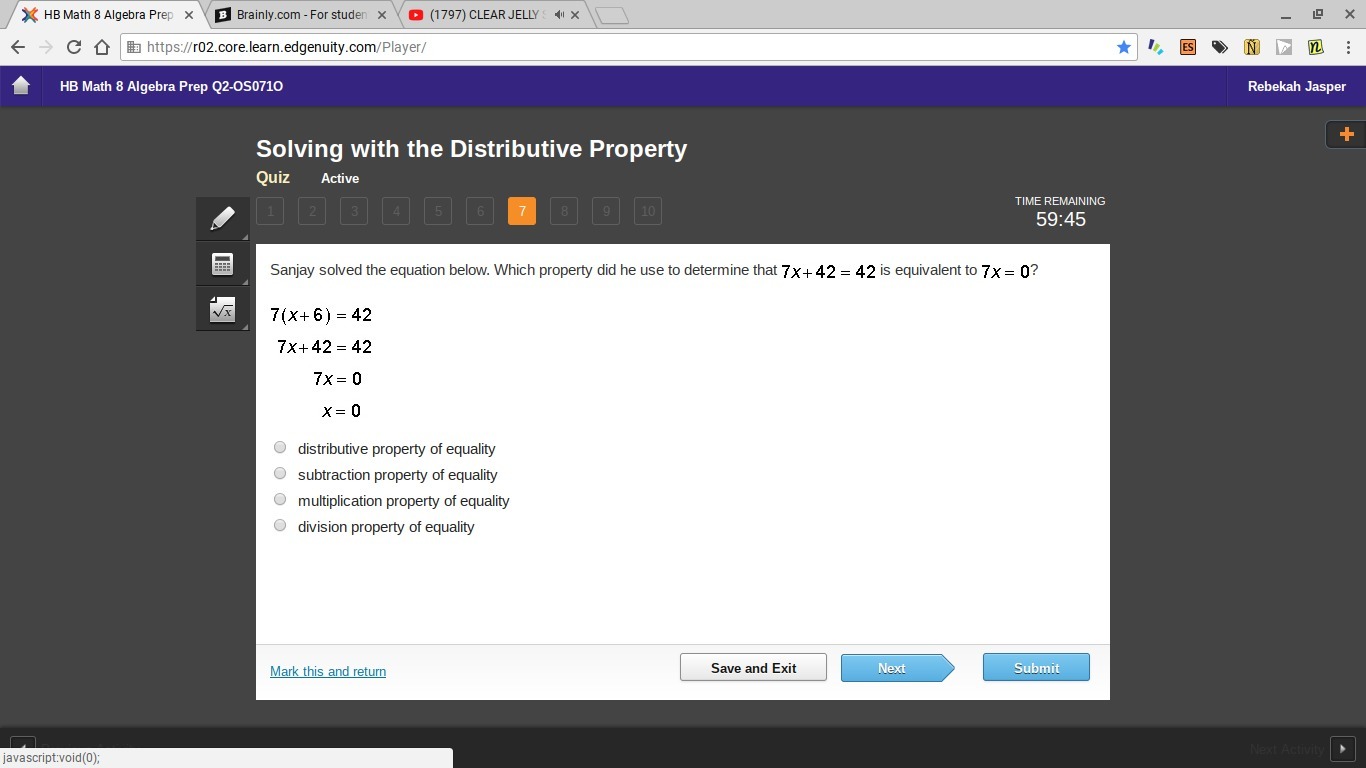Select division property of equality
Screen dimensions: 1366x768
[280, 526]
